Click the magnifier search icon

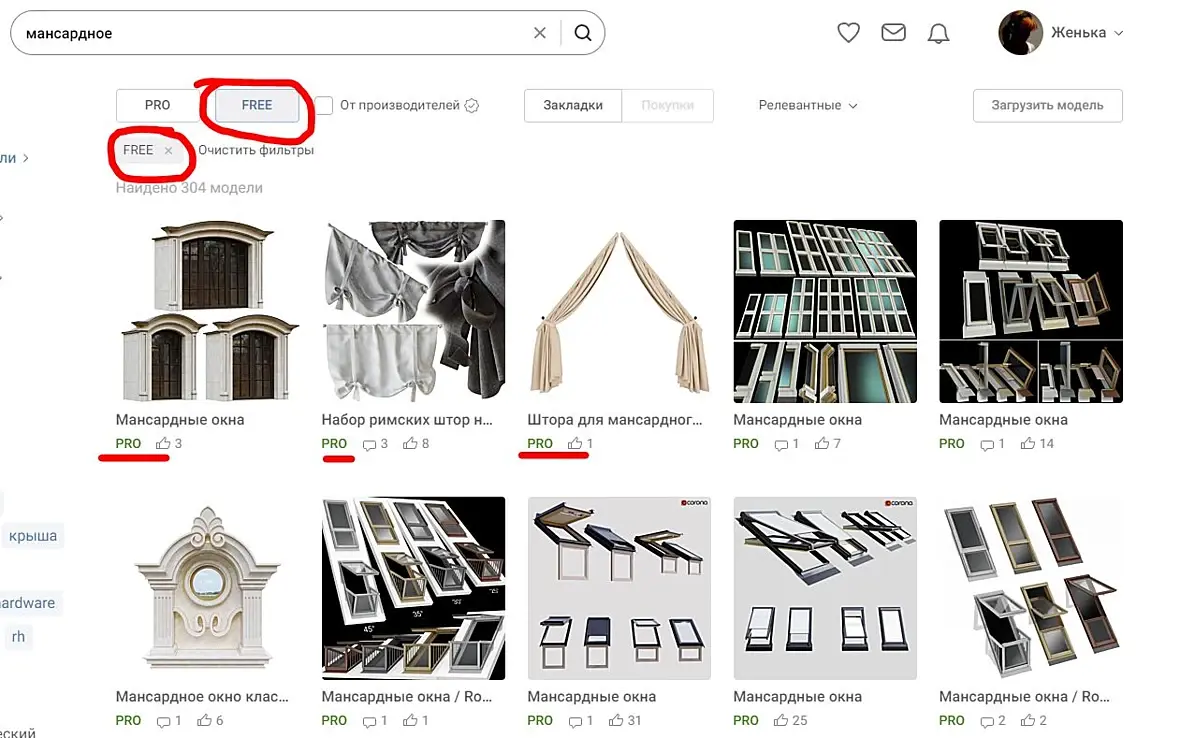[582, 33]
